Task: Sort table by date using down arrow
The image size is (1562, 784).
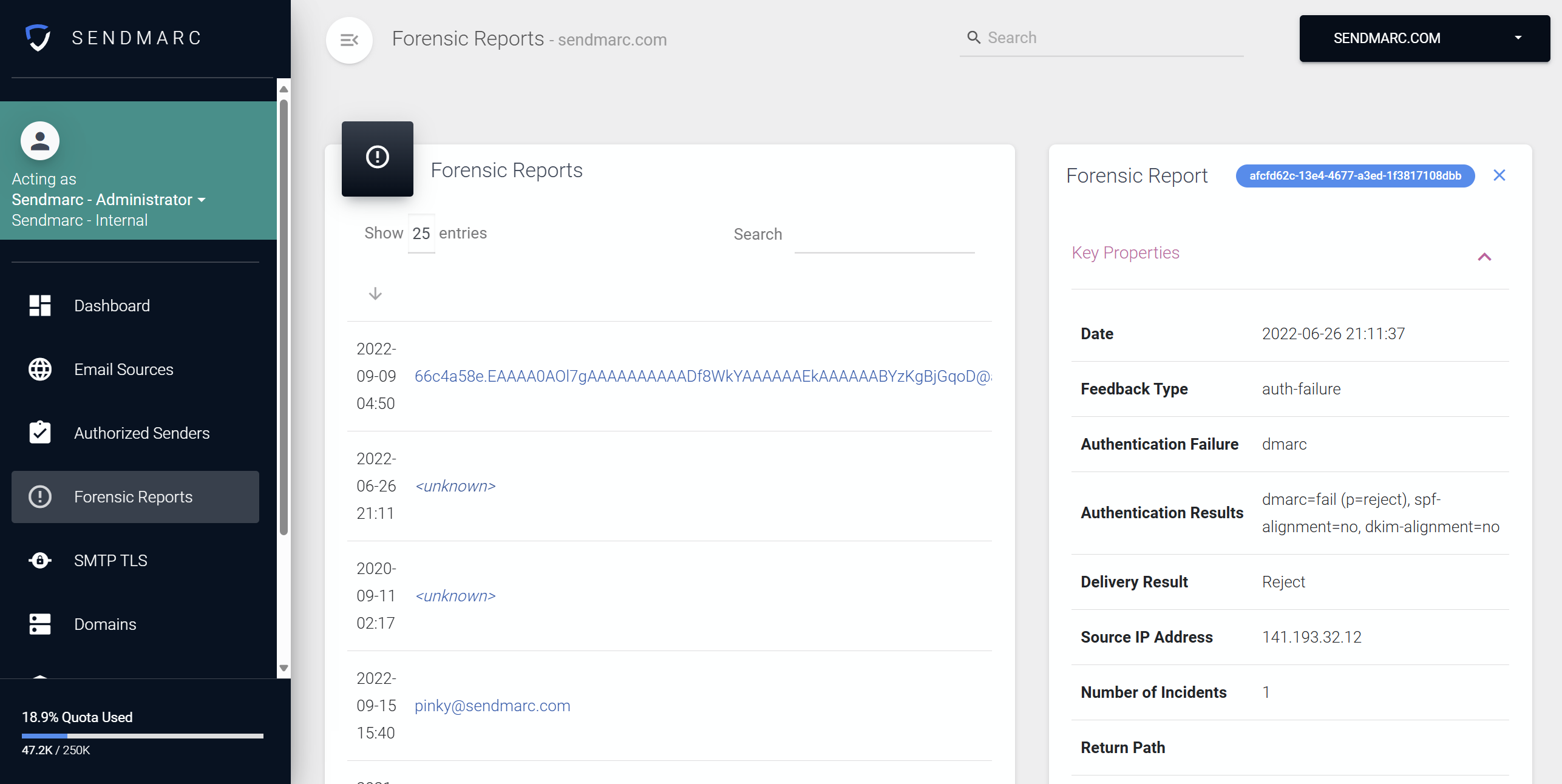Action: pos(375,294)
